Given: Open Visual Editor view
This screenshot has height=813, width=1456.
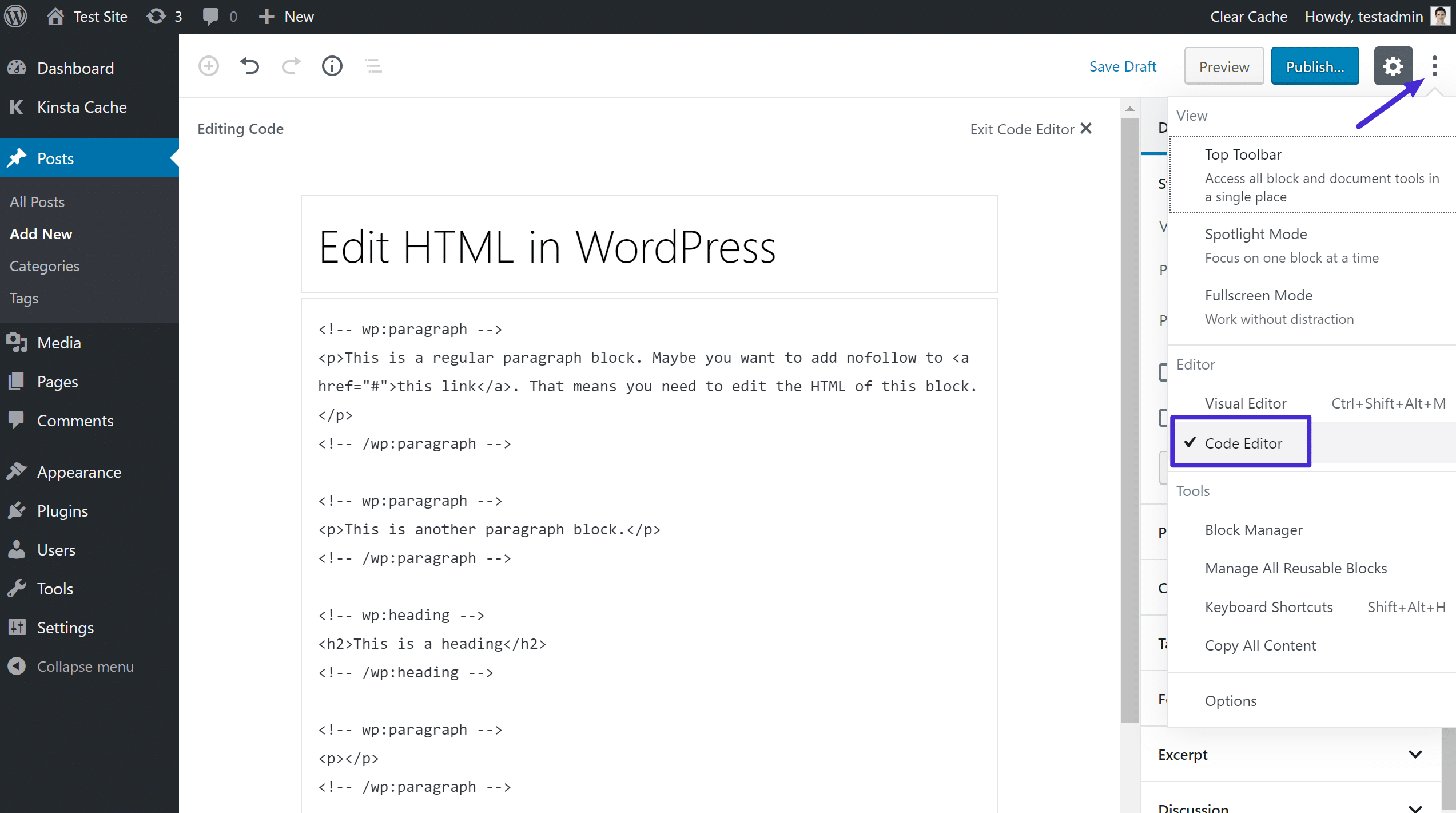Looking at the screenshot, I should coord(1246,403).
